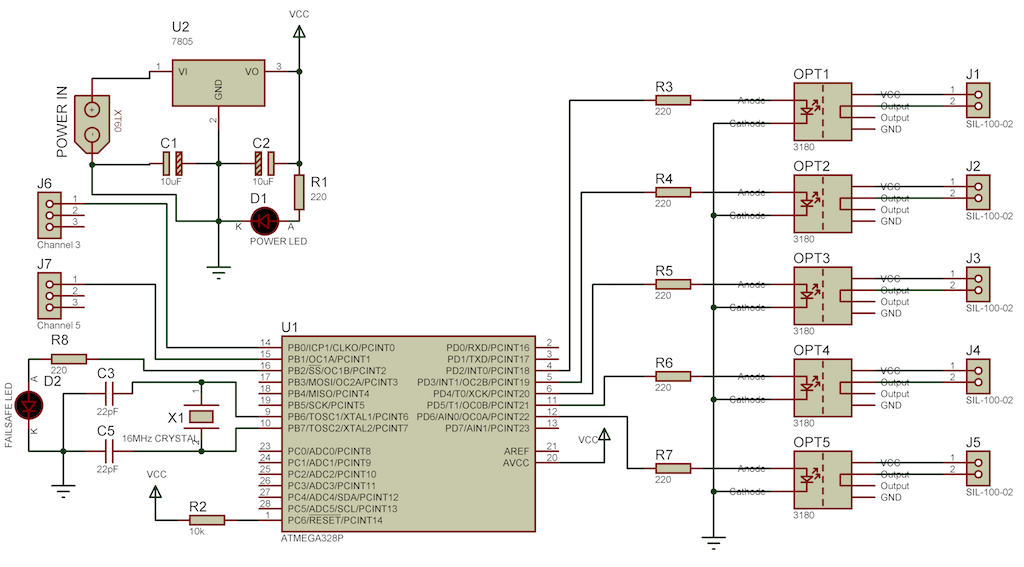
Task: Click the U1 reference designator
Action: pos(289,327)
